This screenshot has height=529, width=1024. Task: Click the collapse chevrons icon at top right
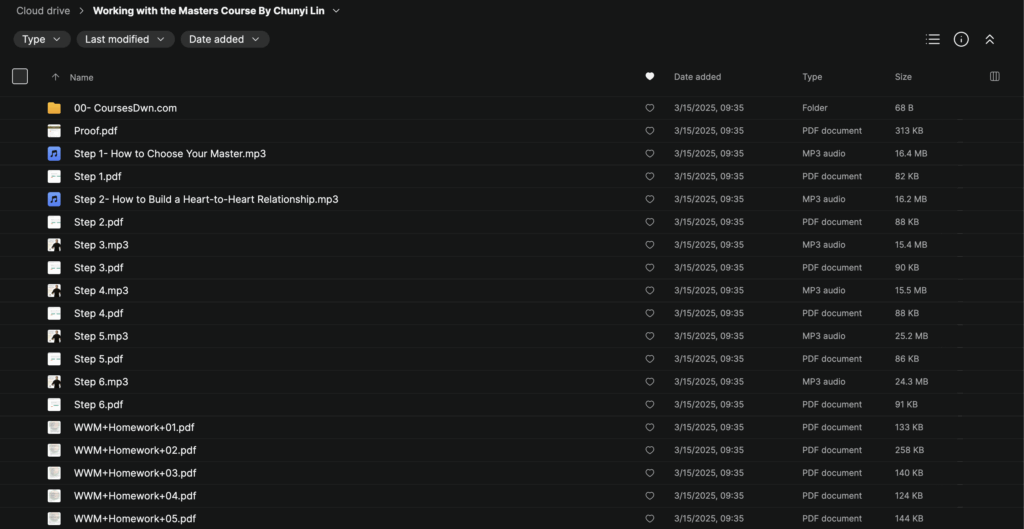989,39
